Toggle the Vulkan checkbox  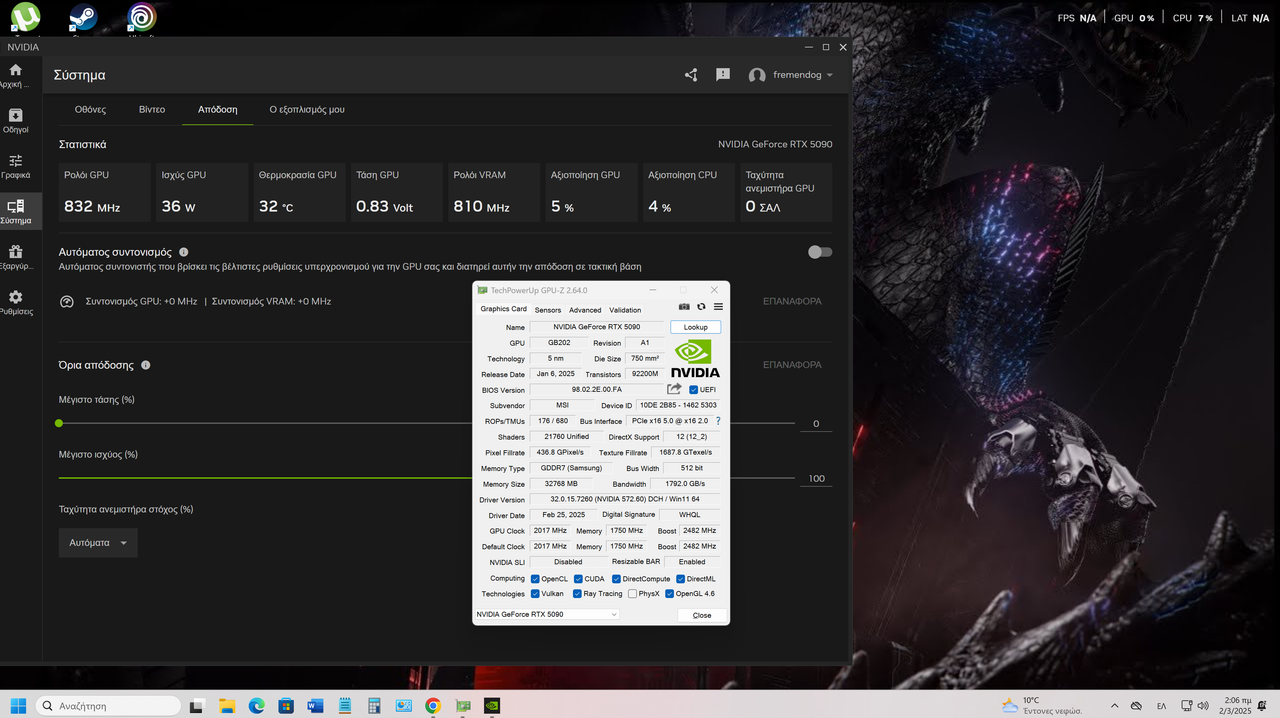pyautogui.click(x=536, y=594)
